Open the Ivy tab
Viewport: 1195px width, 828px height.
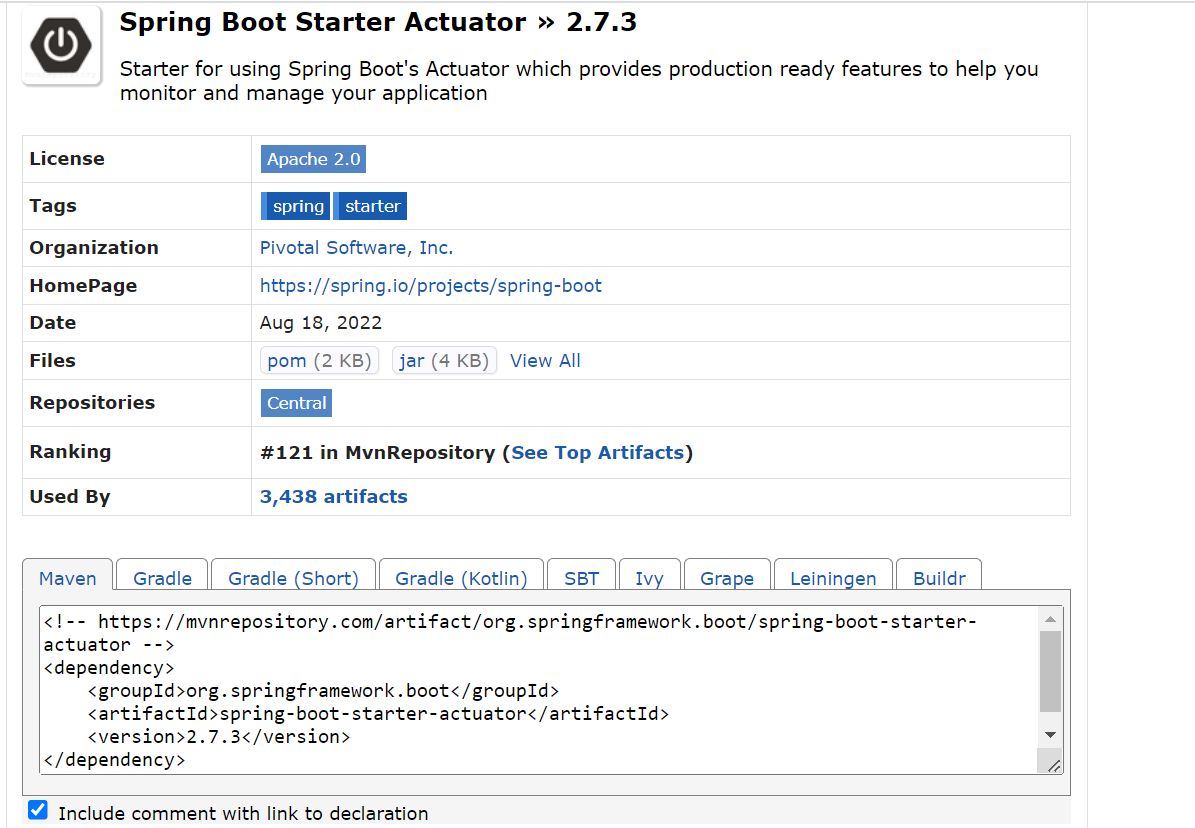[x=649, y=578]
